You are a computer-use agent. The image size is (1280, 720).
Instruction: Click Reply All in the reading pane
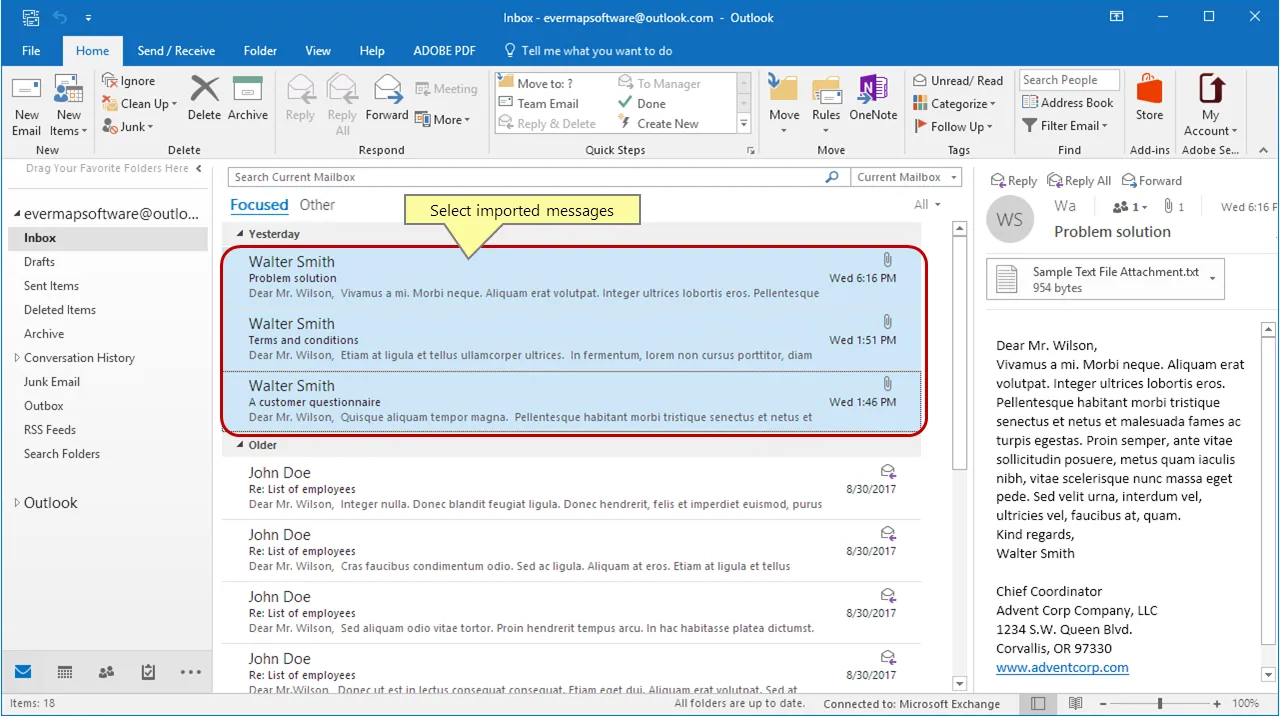point(1079,181)
